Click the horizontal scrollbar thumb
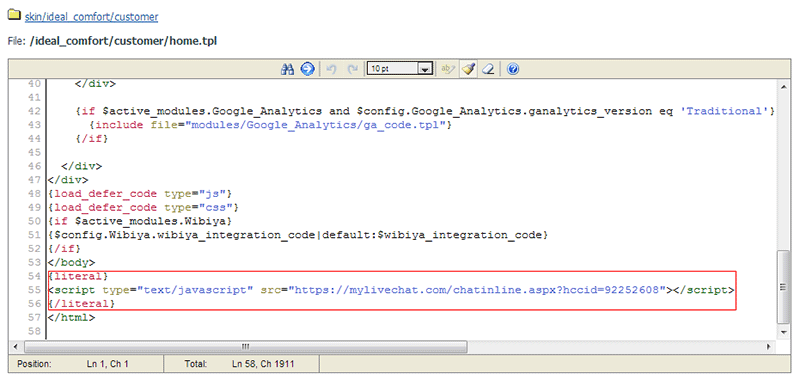Image resolution: width=800 pixels, height=380 pixels. pos(245,347)
